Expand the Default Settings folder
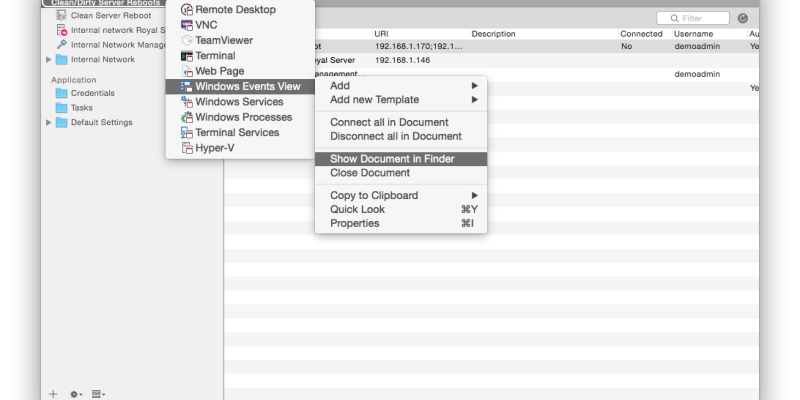The height and width of the screenshot is (400, 800). pos(49,123)
